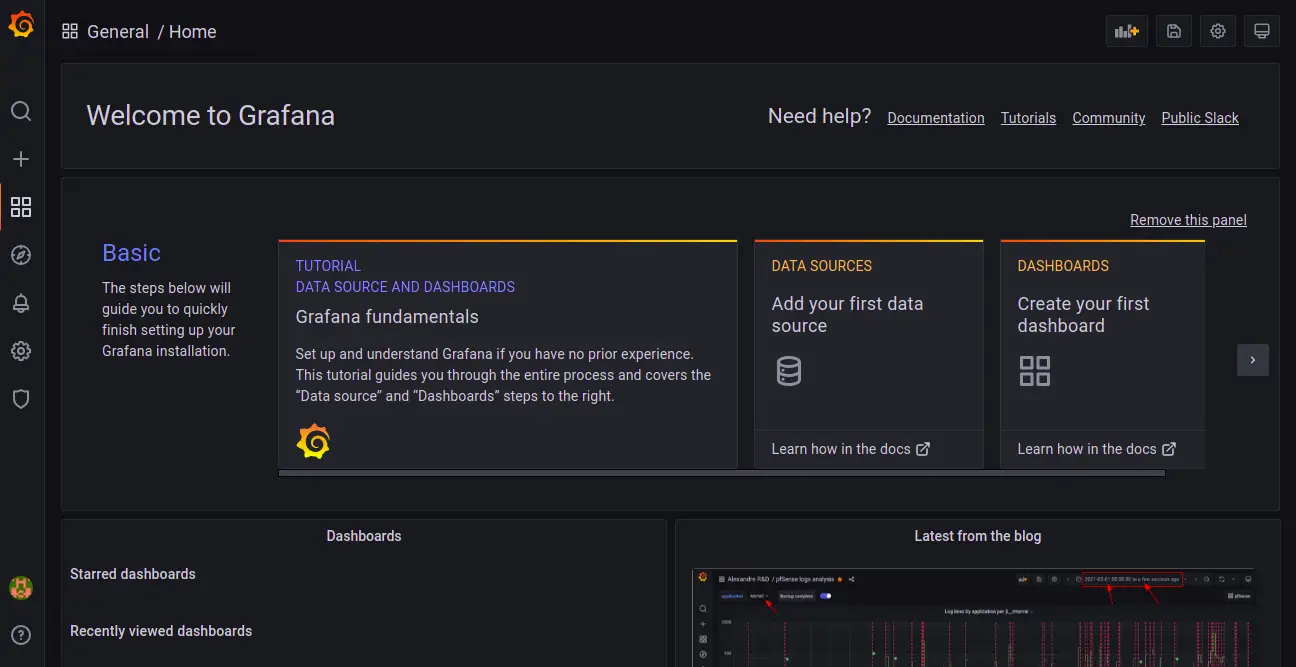Click the Cycle view mode monitor icon
Viewport: 1296px width, 667px height.
pos(1262,31)
